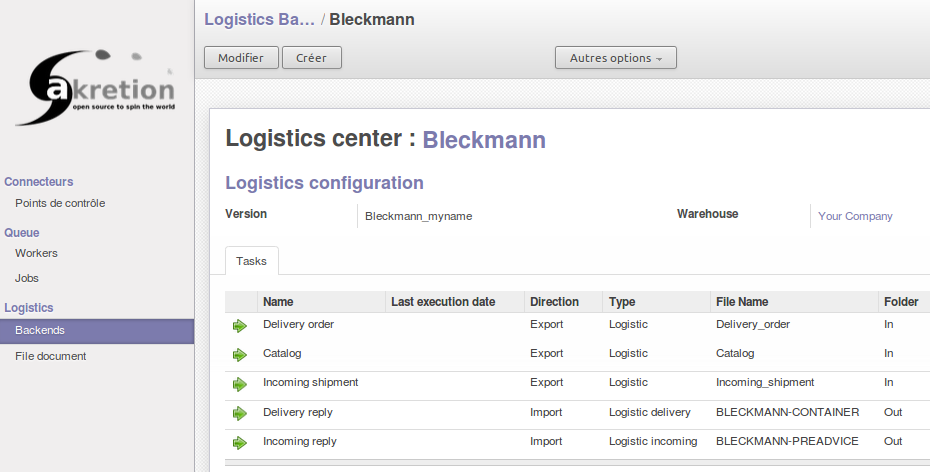930x472 pixels.
Task: Open the Autres options dropdown
Action: click(616, 58)
